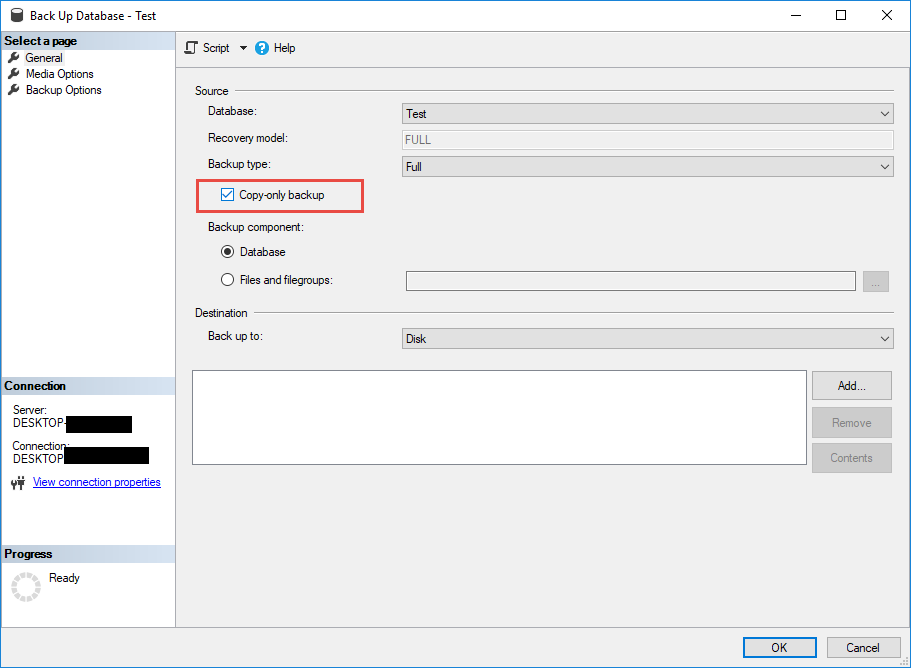Click the empty backup destination list box

498,417
